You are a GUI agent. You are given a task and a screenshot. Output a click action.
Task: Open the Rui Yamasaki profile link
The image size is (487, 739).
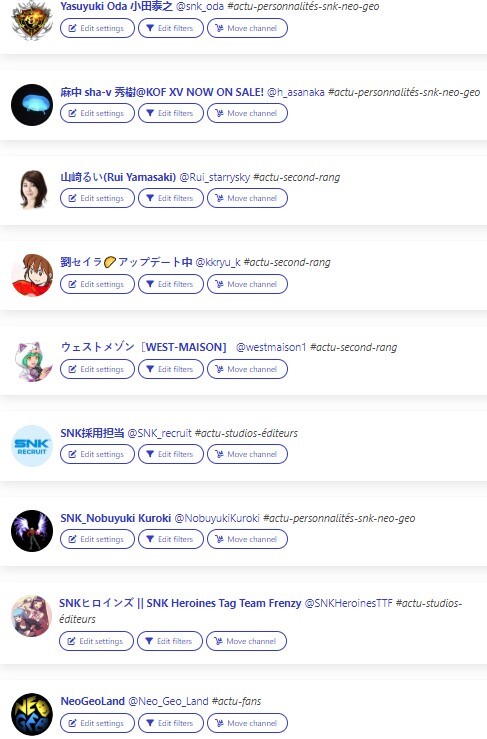click(118, 177)
